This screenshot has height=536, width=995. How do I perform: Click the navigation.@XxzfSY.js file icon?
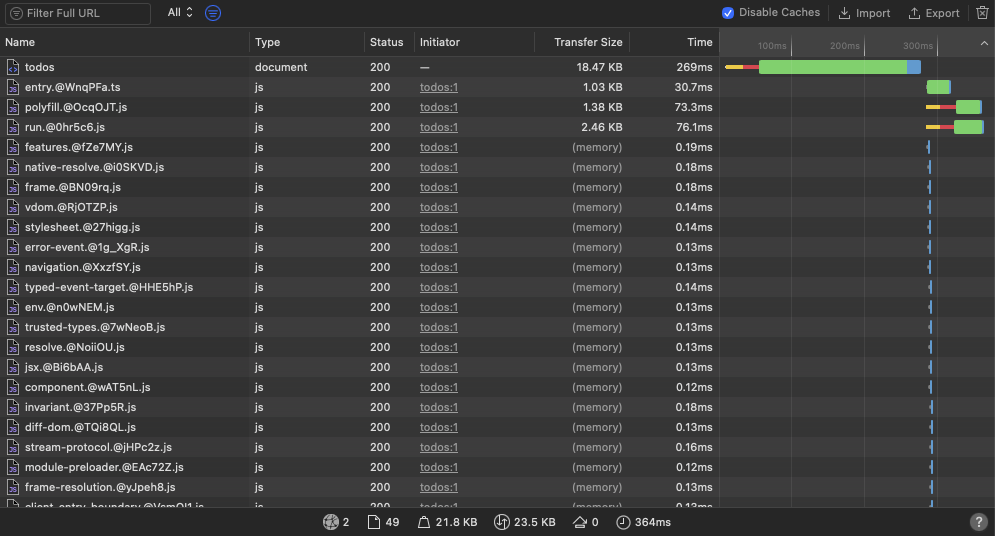coord(13,267)
